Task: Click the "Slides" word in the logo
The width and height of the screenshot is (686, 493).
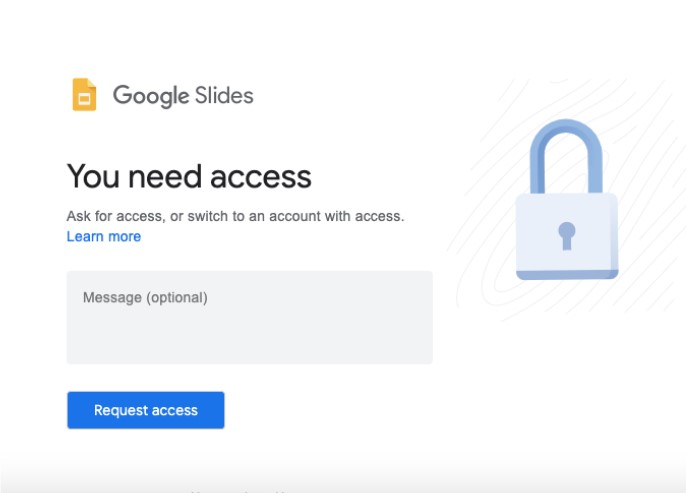Action: (x=224, y=96)
